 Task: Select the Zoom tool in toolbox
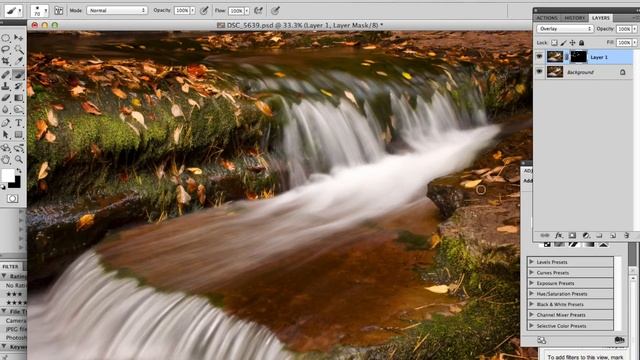tap(19, 159)
